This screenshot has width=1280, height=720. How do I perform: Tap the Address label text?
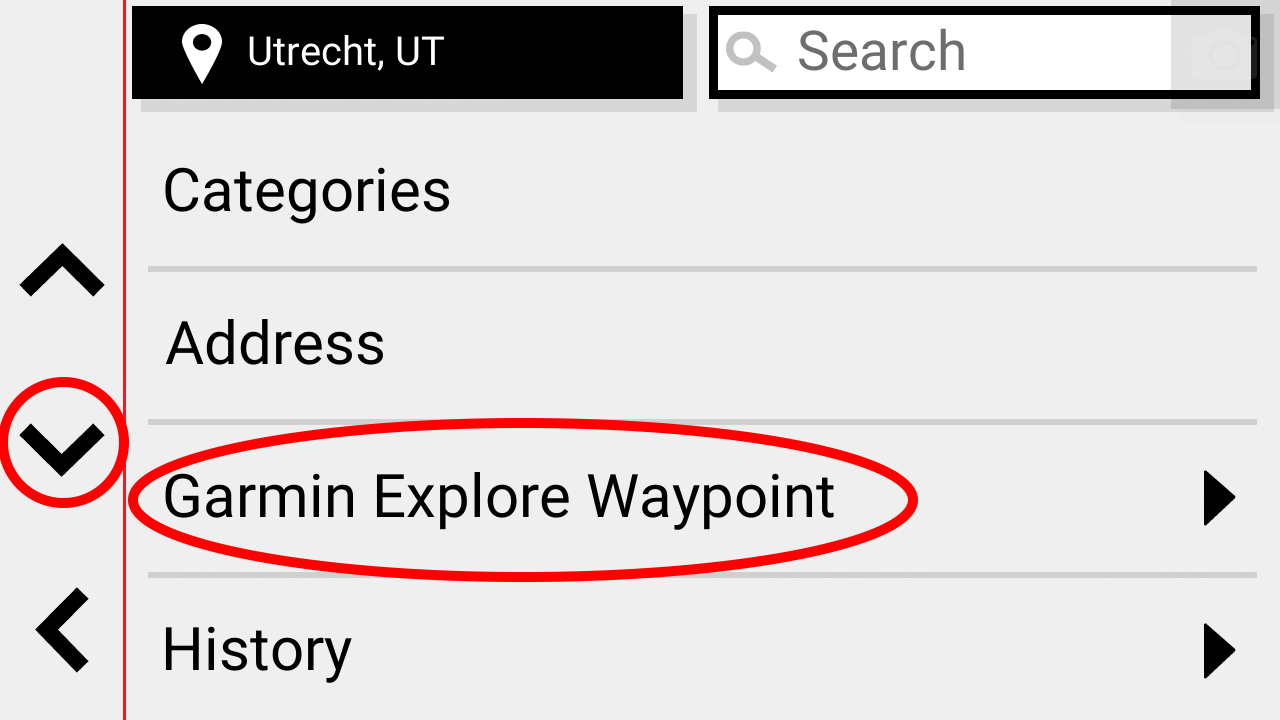tap(275, 344)
